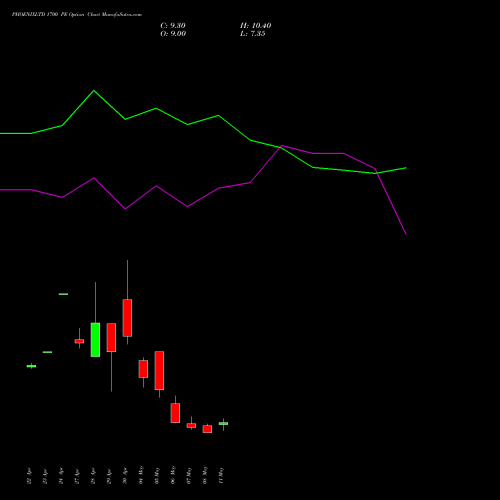The image size is (500, 500).
Task: Click the 07 May date label
Action: coord(189,475)
